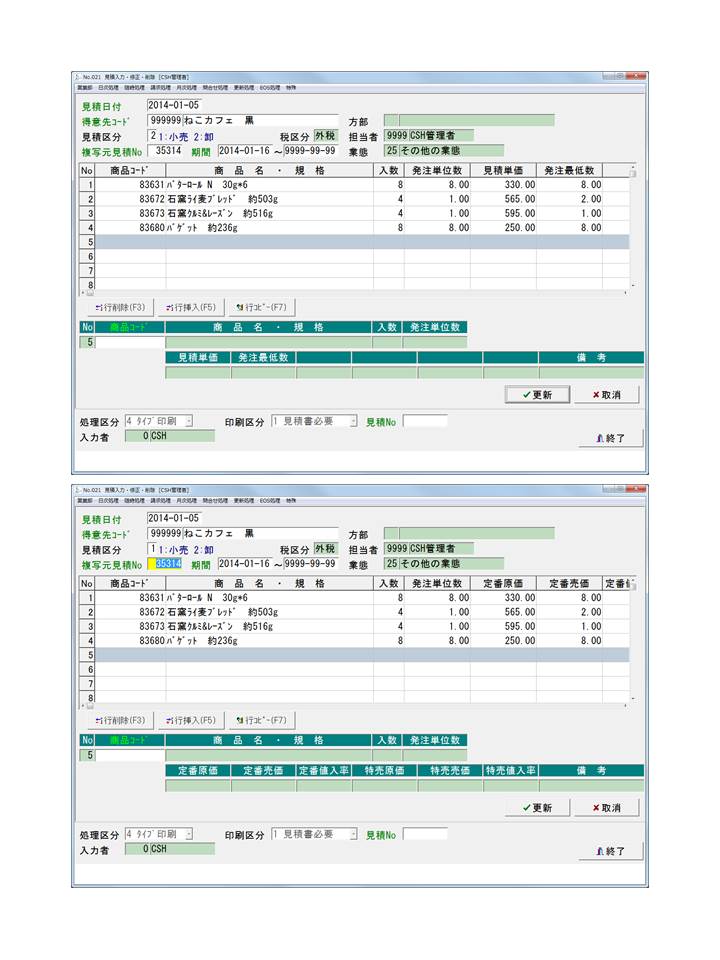Click 見積日付 field in lower window
720x960 pixels.
coord(174,519)
